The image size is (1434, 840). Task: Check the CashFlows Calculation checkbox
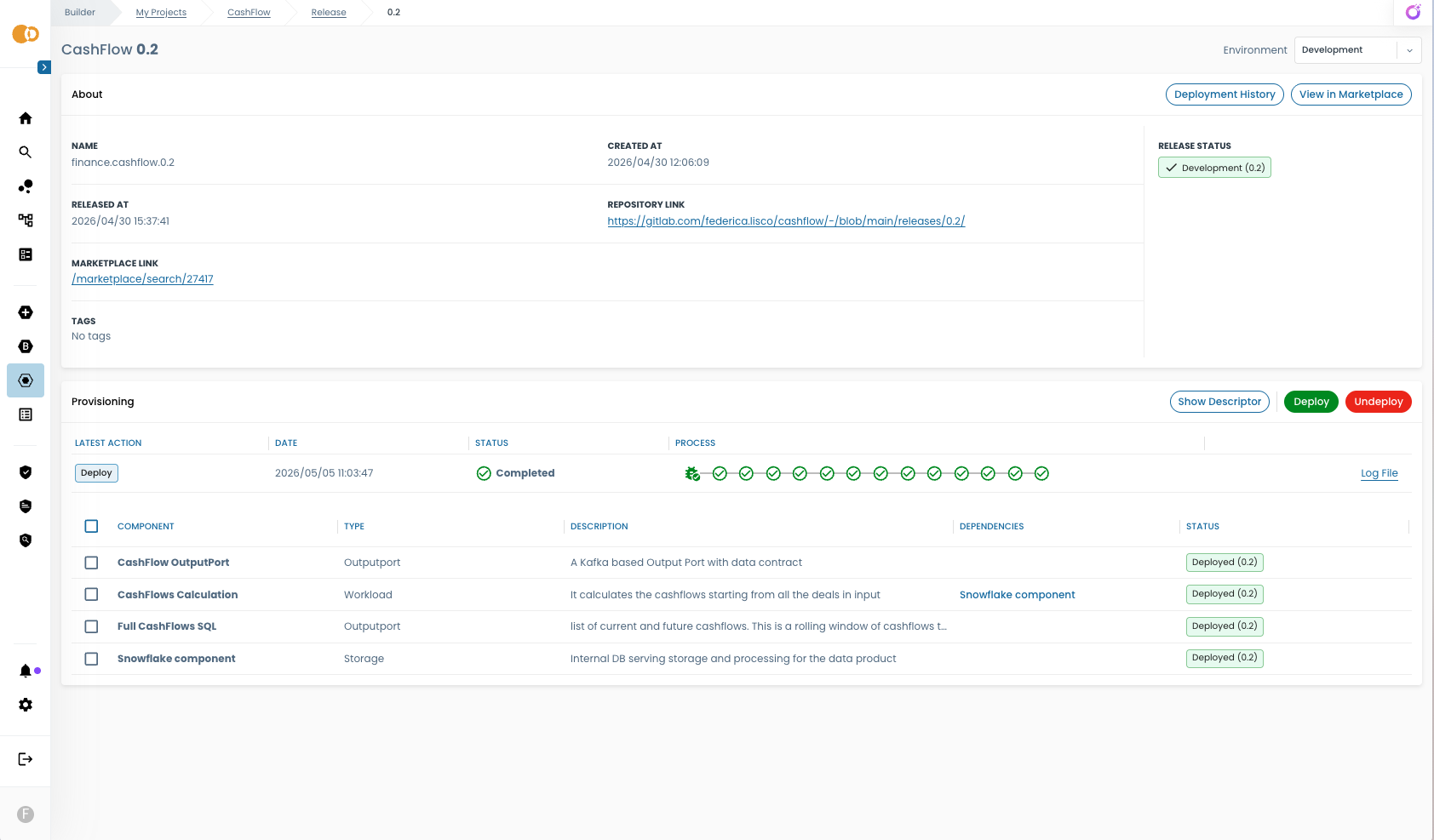pos(91,594)
